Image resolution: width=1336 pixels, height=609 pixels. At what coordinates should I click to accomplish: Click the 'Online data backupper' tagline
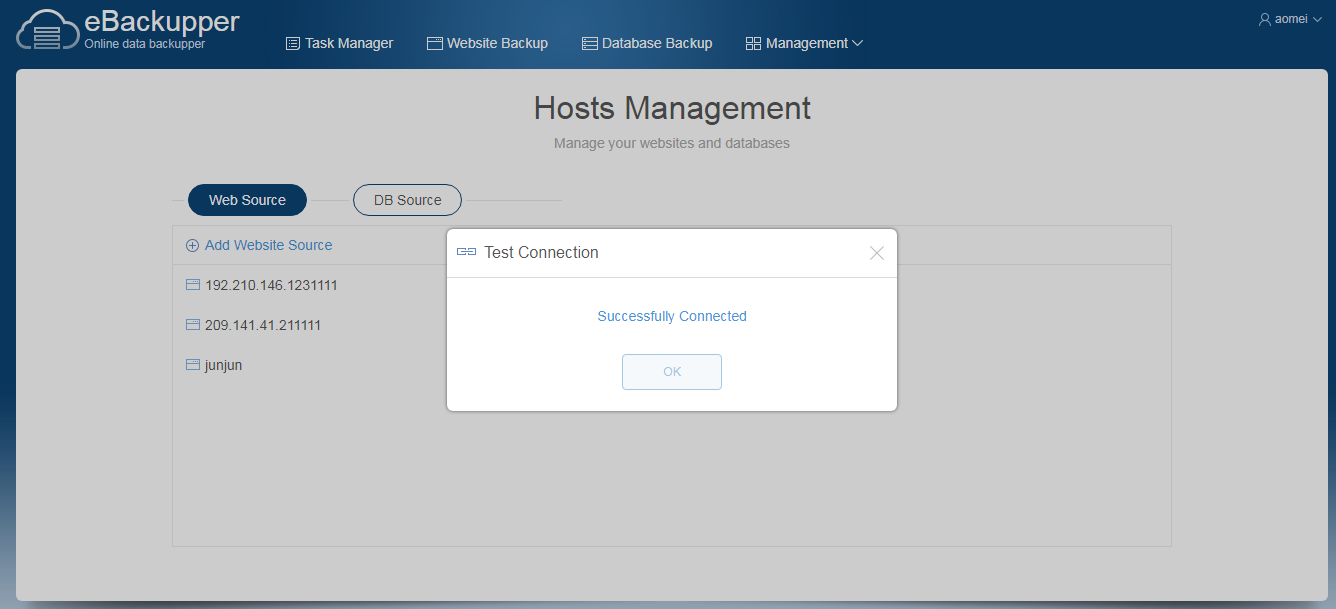pos(144,44)
